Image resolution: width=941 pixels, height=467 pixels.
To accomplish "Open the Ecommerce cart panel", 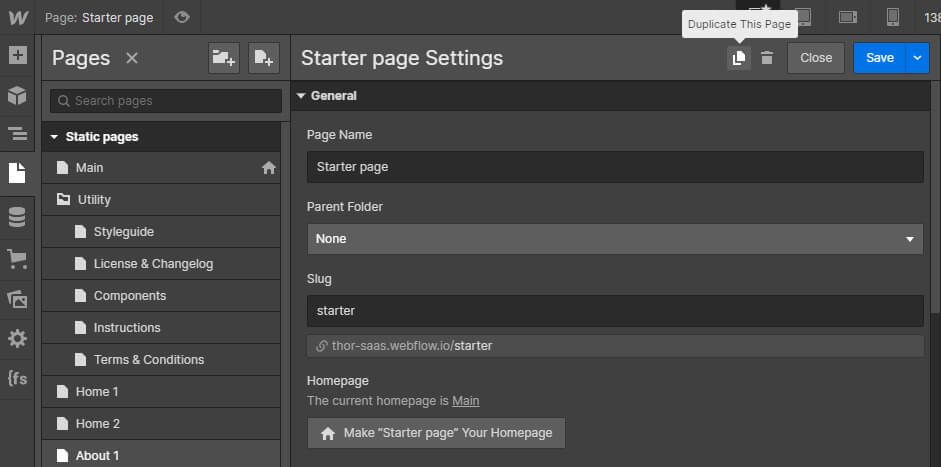I will [x=17, y=259].
